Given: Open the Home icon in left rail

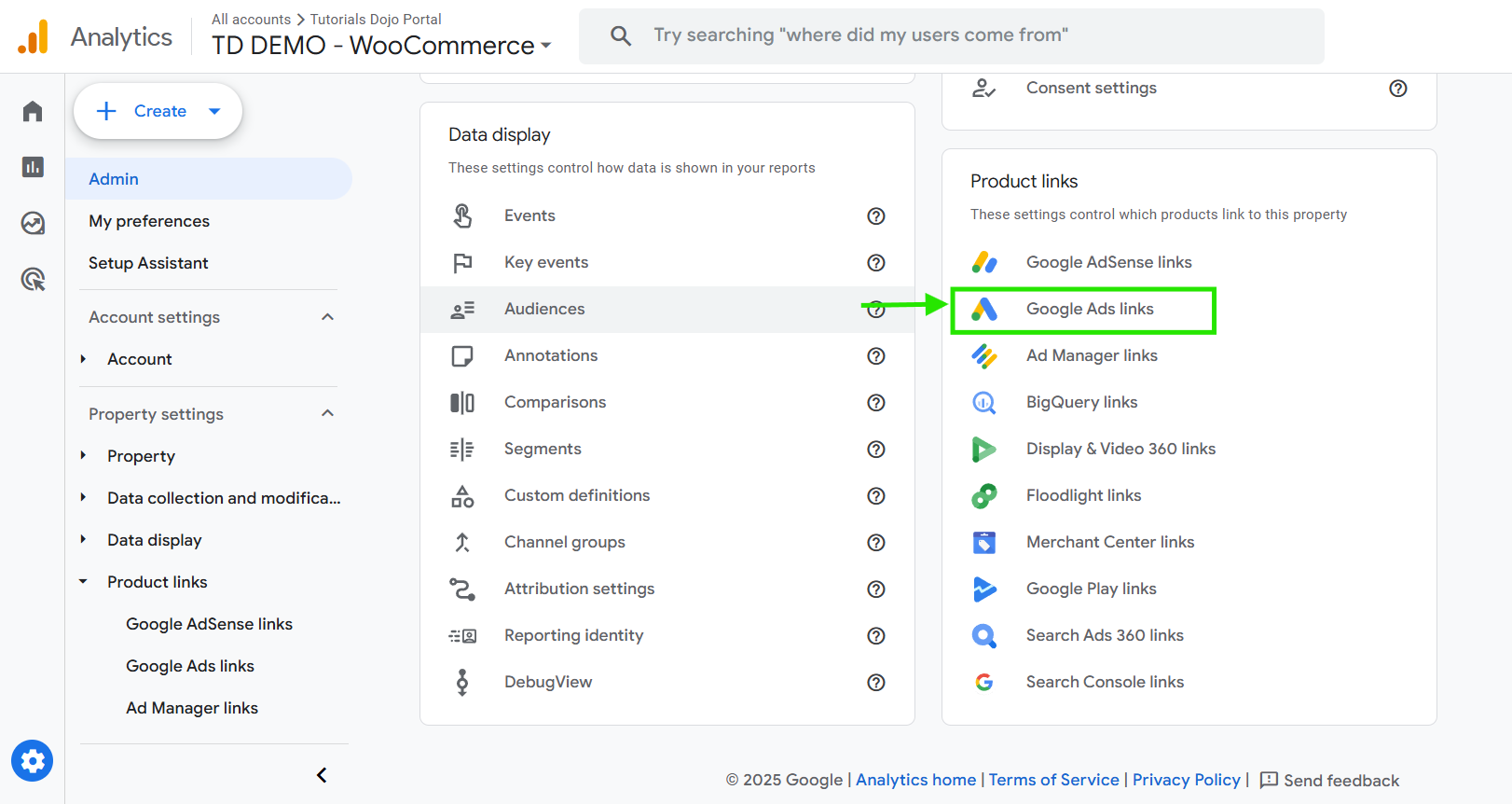Looking at the screenshot, I should click(x=33, y=111).
